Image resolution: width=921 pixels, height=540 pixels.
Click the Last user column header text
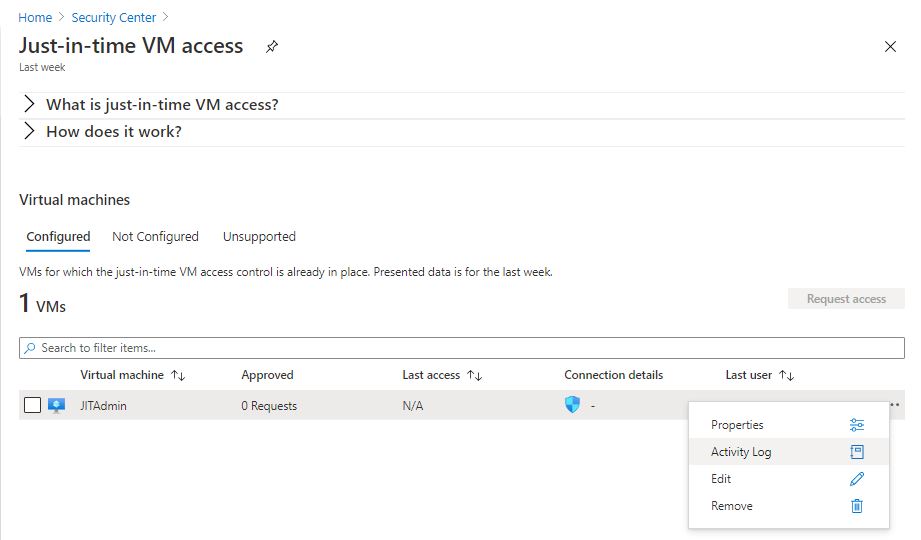coord(748,375)
